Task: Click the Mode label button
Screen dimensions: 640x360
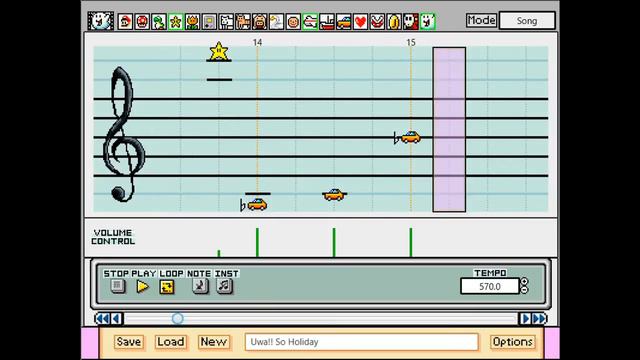Action: tap(482, 20)
